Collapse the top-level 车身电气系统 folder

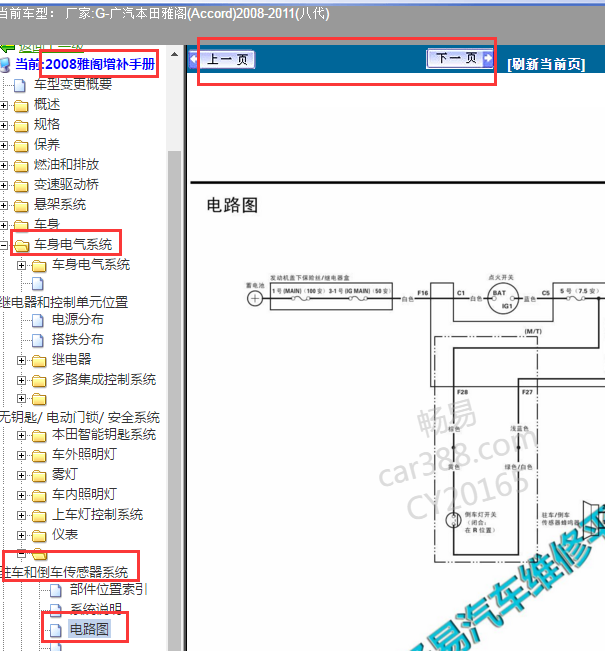tap(4, 245)
